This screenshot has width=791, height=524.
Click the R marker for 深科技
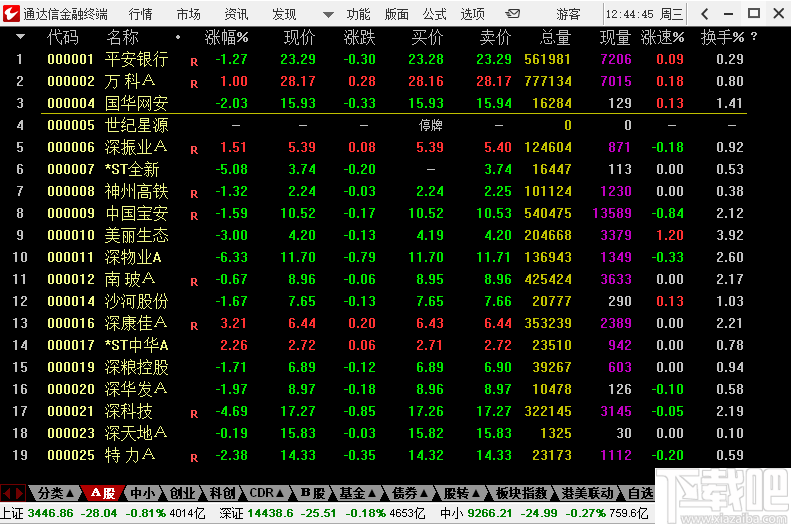[x=194, y=414]
